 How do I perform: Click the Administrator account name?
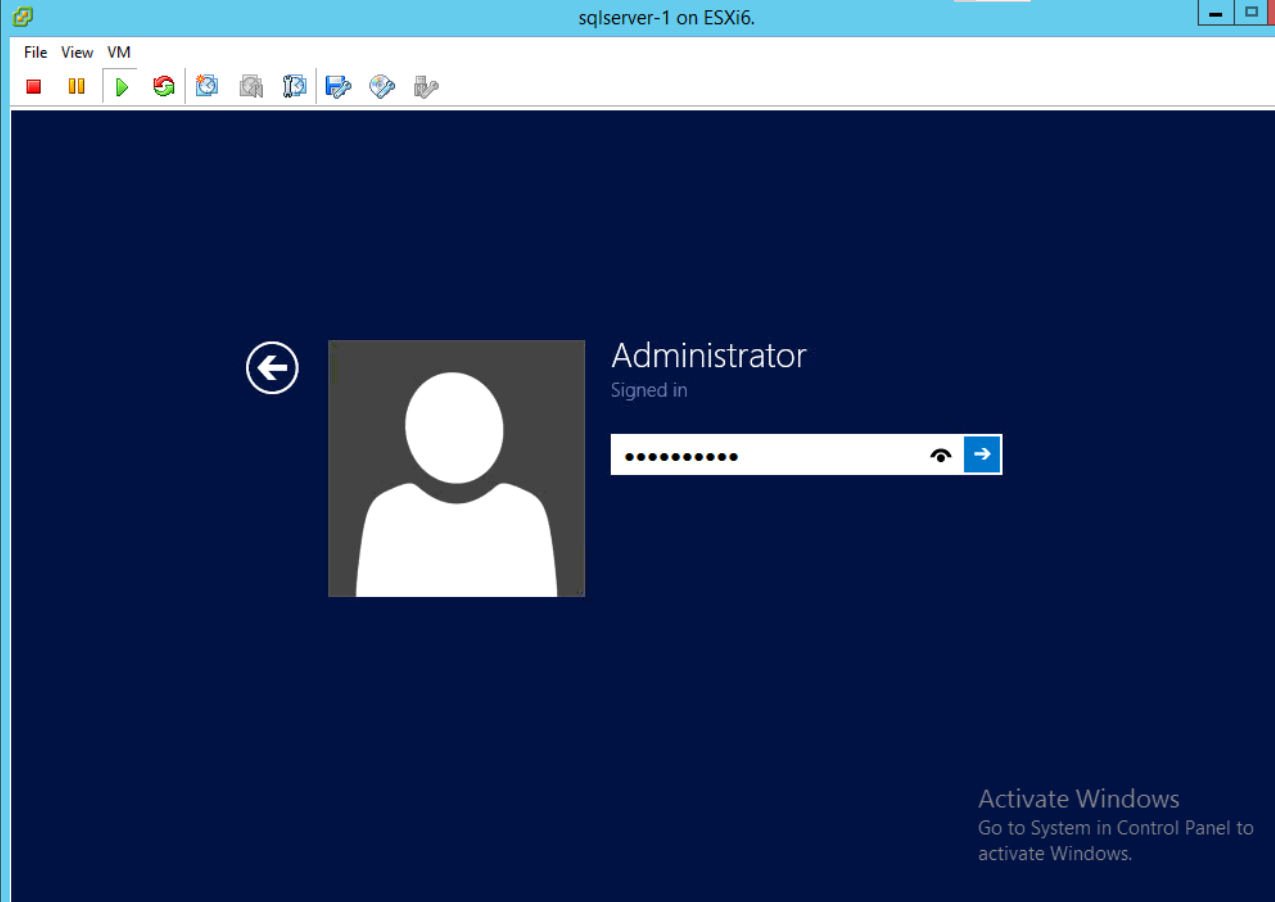709,355
